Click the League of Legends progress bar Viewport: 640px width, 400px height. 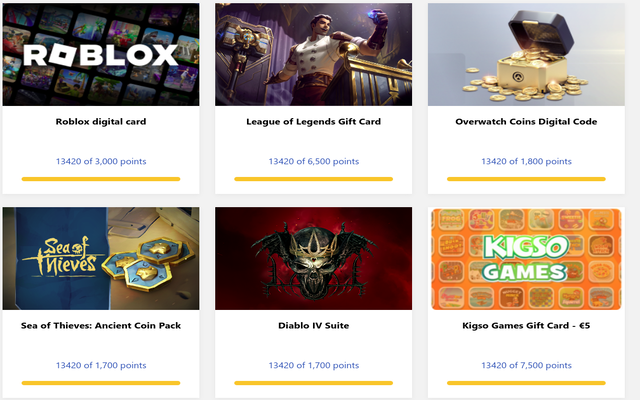[313, 179]
